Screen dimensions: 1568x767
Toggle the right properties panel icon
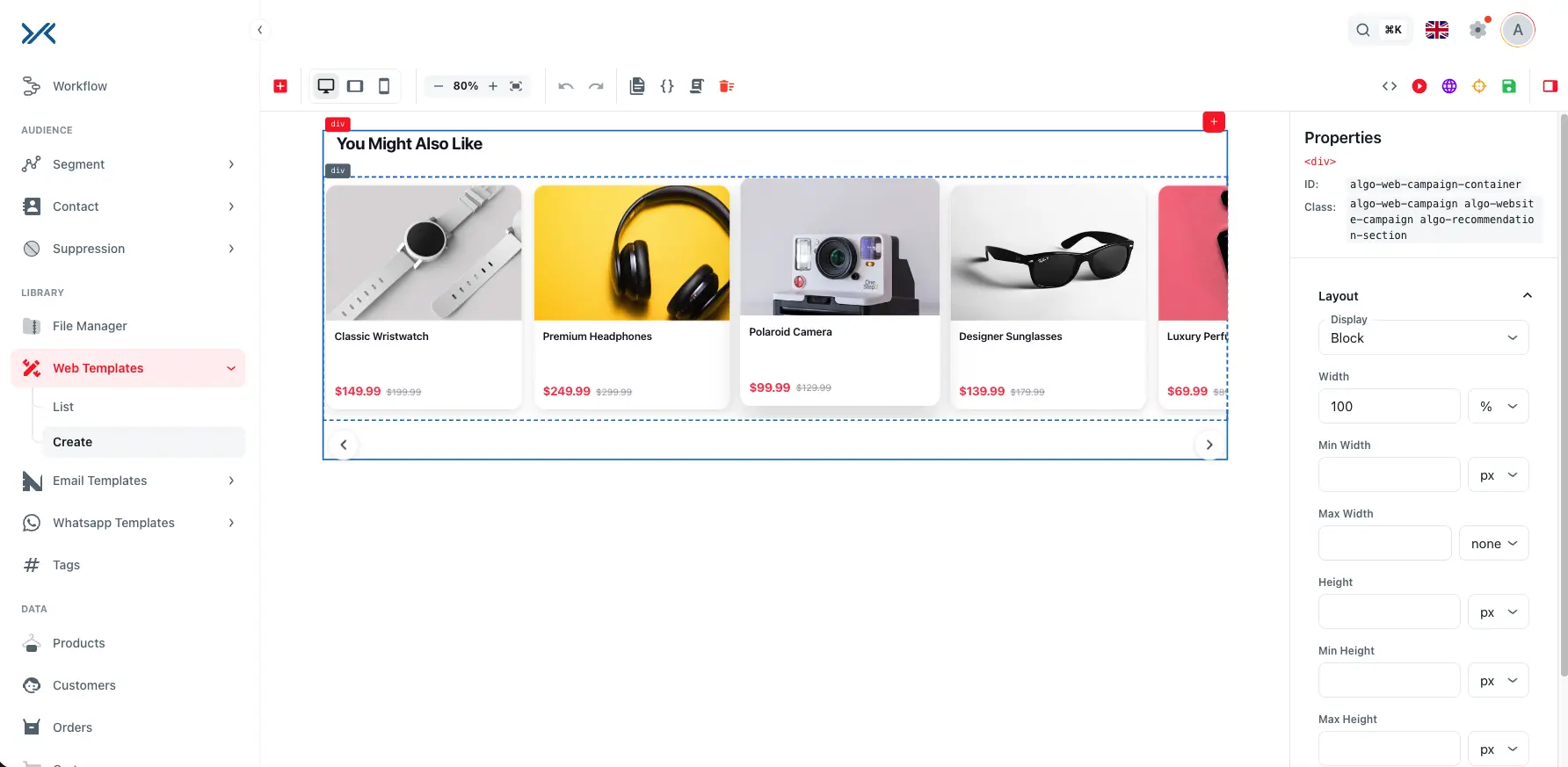pos(1550,86)
